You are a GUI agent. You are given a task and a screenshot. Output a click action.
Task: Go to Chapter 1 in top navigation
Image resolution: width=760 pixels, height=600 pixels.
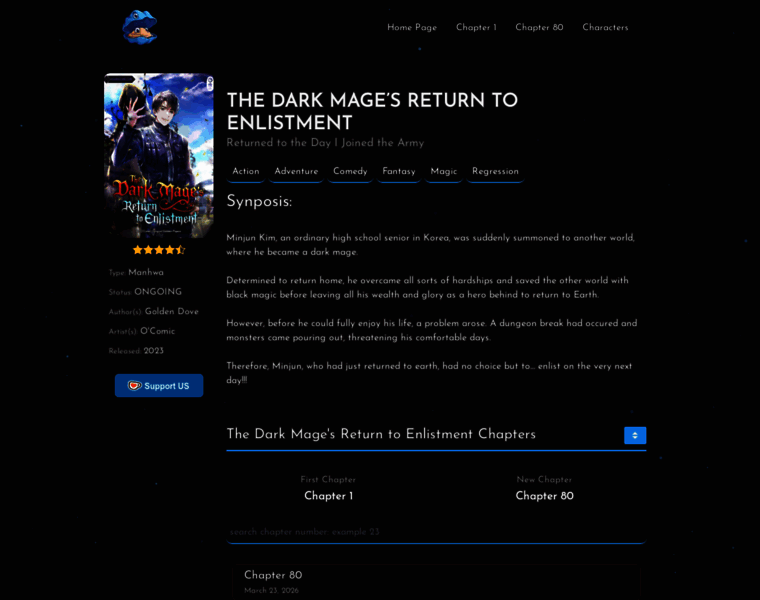pos(476,28)
